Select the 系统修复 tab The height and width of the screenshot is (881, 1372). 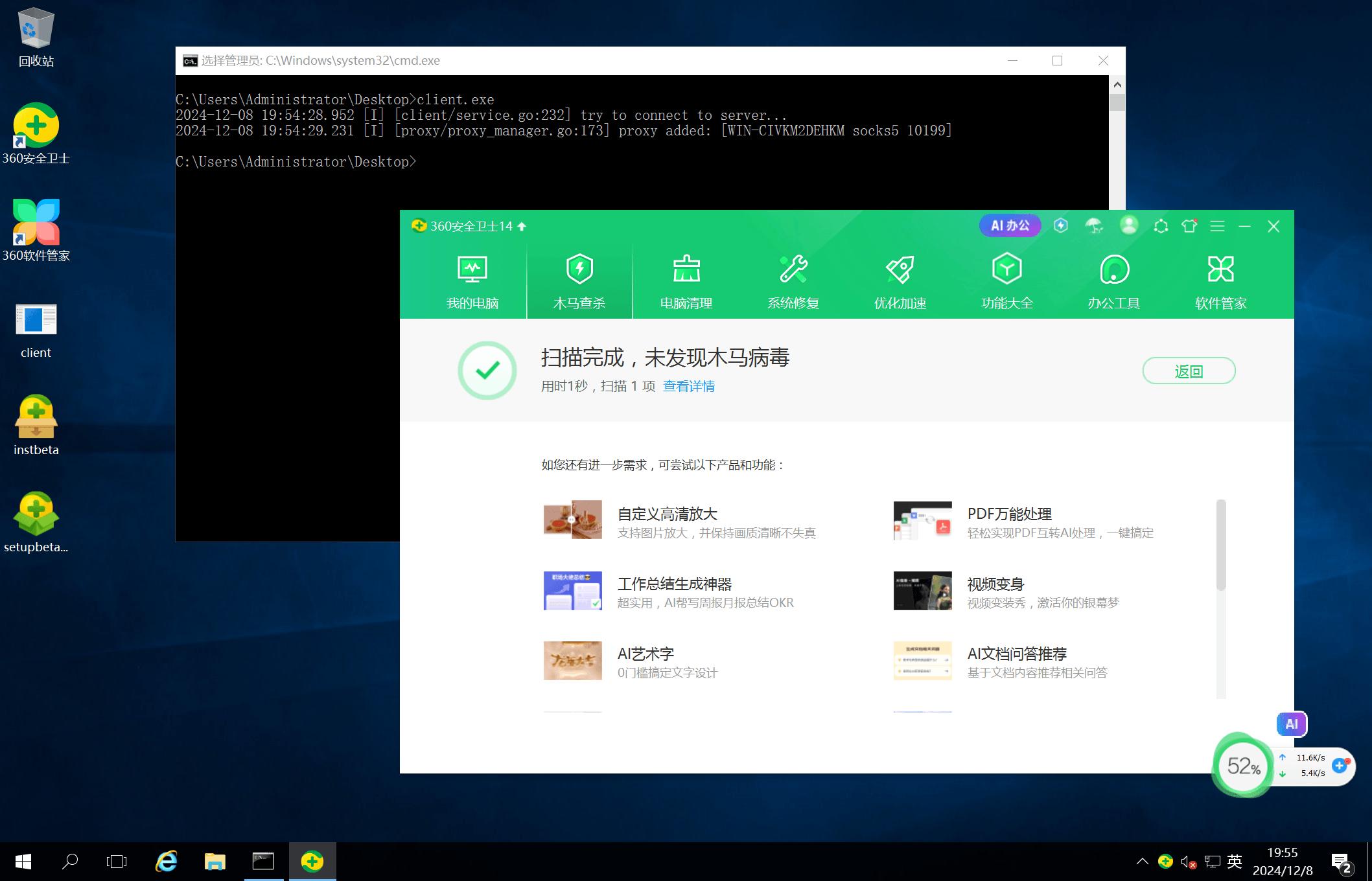(x=793, y=281)
